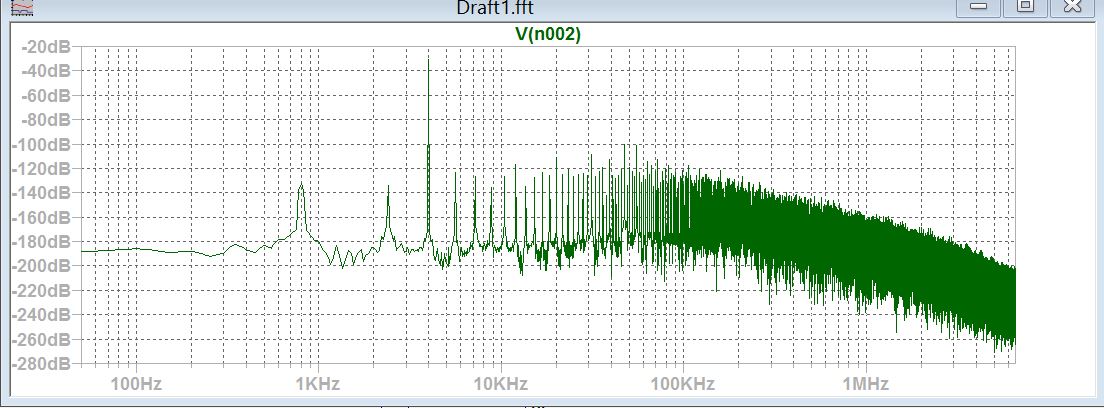Click the -160dB axis label
The image size is (1104, 408).
click(x=41, y=218)
